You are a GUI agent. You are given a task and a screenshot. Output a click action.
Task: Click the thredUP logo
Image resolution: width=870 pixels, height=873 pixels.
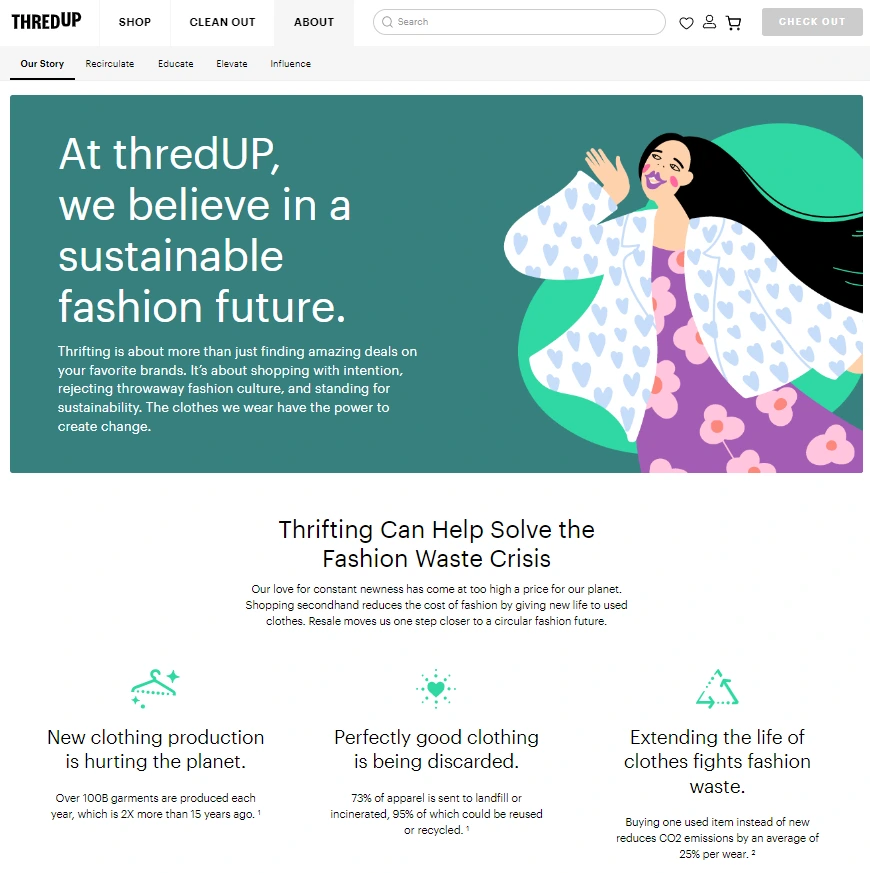click(x=46, y=22)
